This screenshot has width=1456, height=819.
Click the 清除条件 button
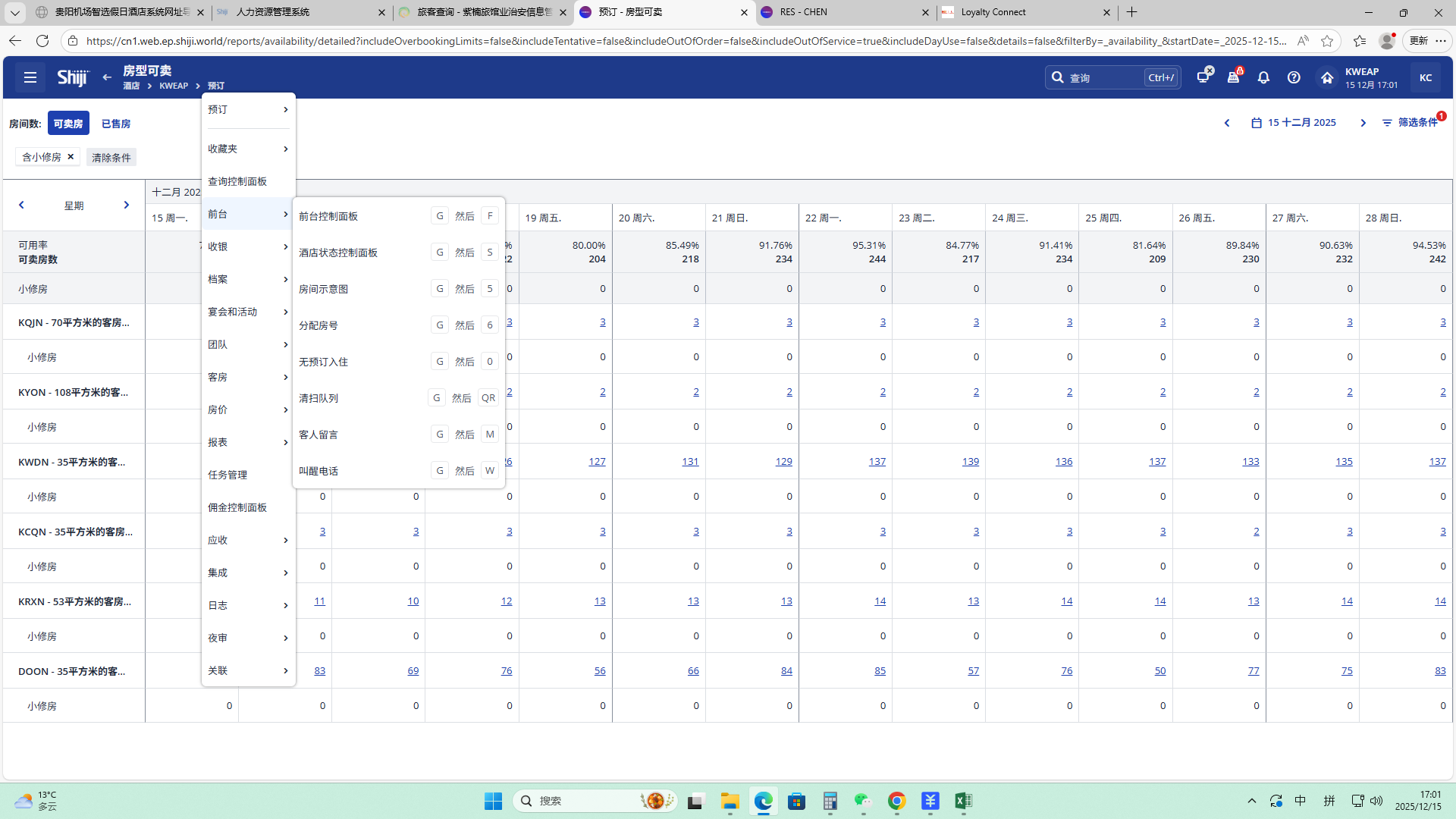(111, 158)
